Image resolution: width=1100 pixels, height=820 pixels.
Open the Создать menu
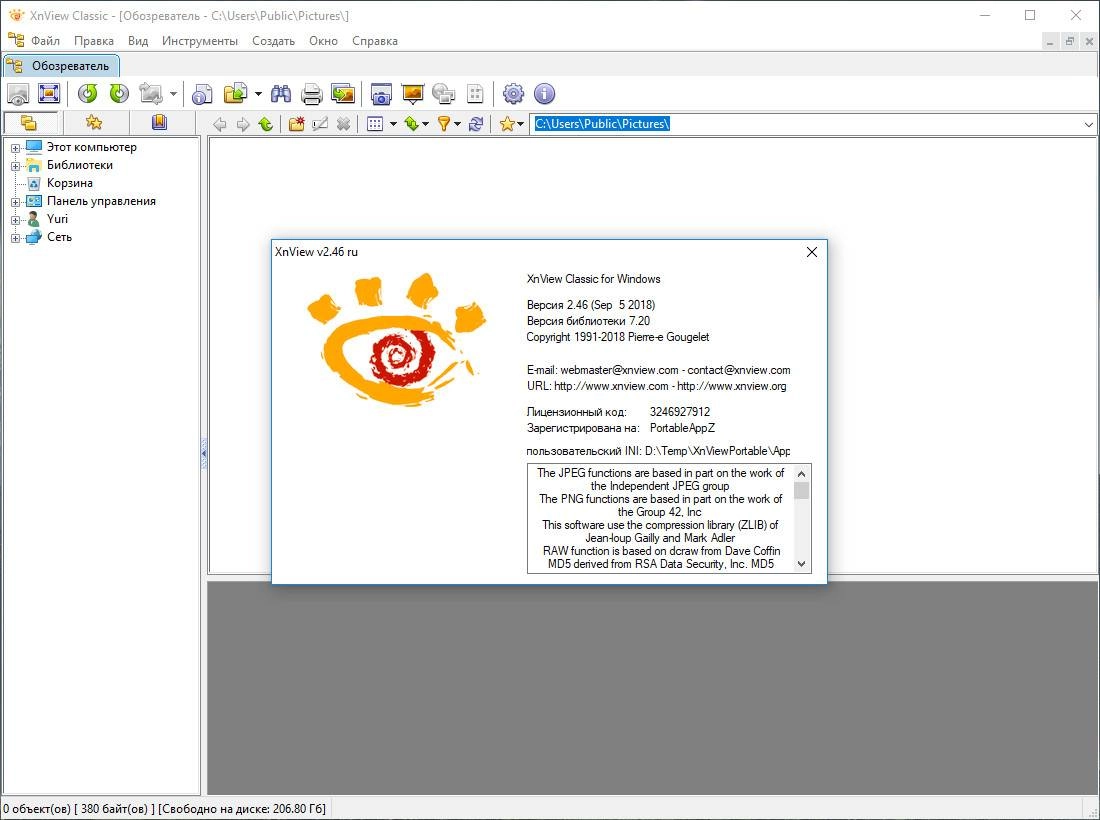point(274,41)
